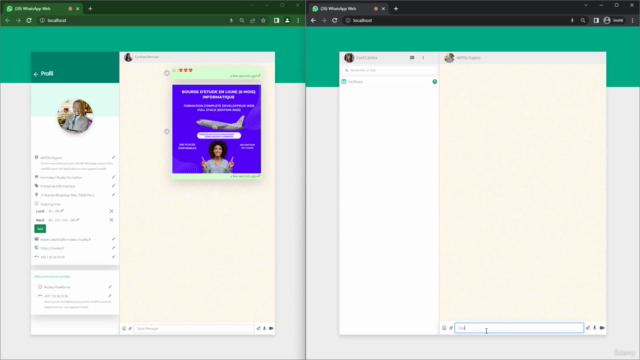Start video call in left window
Screen dimensions: 640x360
(x=271, y=328)
